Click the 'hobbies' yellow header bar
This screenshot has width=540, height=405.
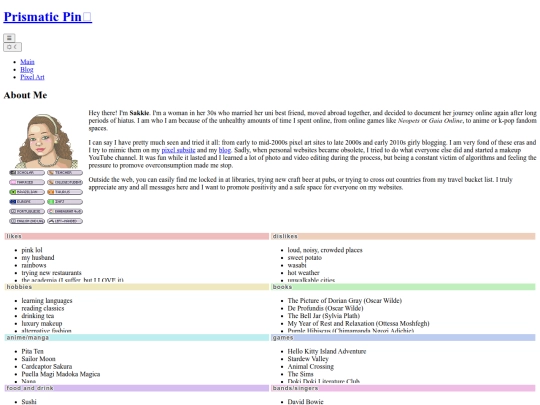[137, 287]
